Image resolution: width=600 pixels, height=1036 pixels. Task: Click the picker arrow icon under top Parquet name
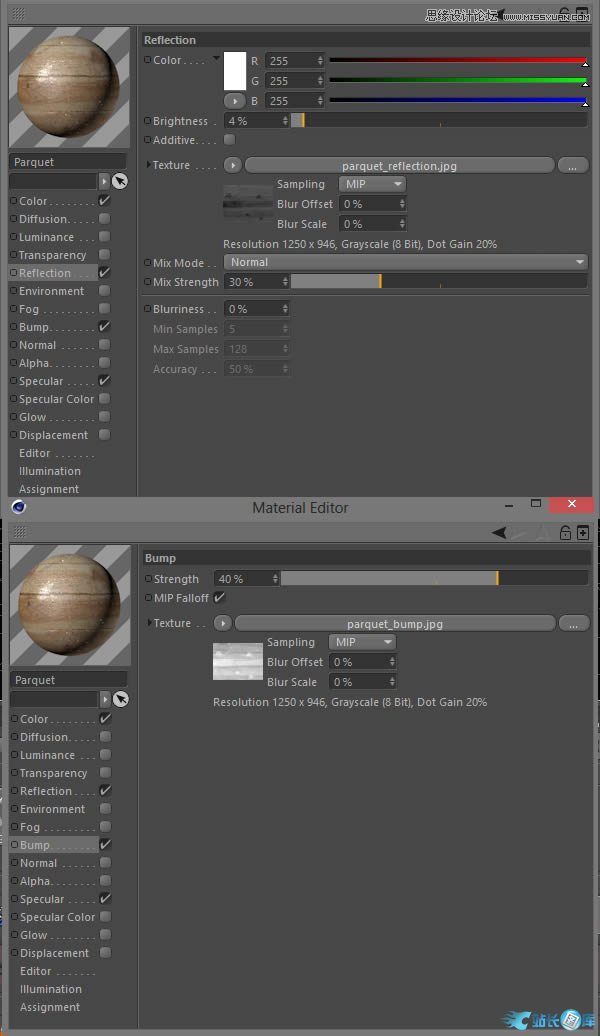pyautogui.click(x=119, y=181)
